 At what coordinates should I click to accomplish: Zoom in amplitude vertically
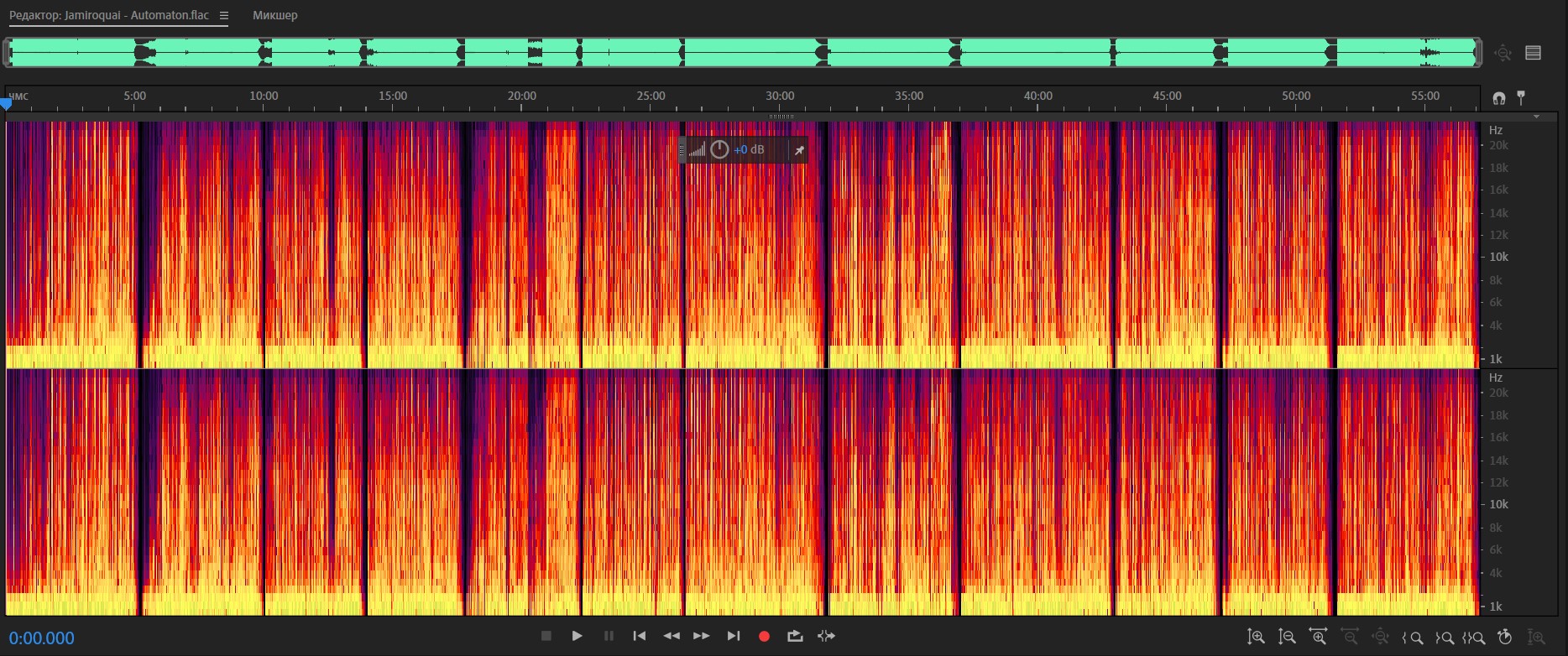coord(1256,638)
